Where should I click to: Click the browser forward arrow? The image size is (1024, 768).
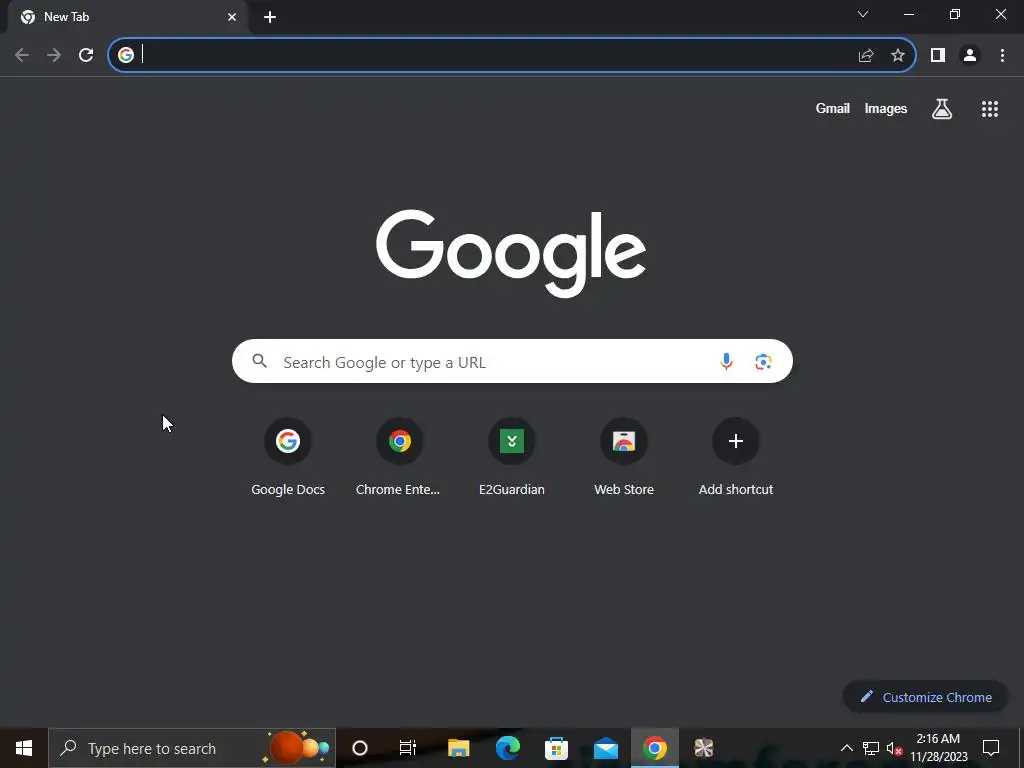(54, 55)
